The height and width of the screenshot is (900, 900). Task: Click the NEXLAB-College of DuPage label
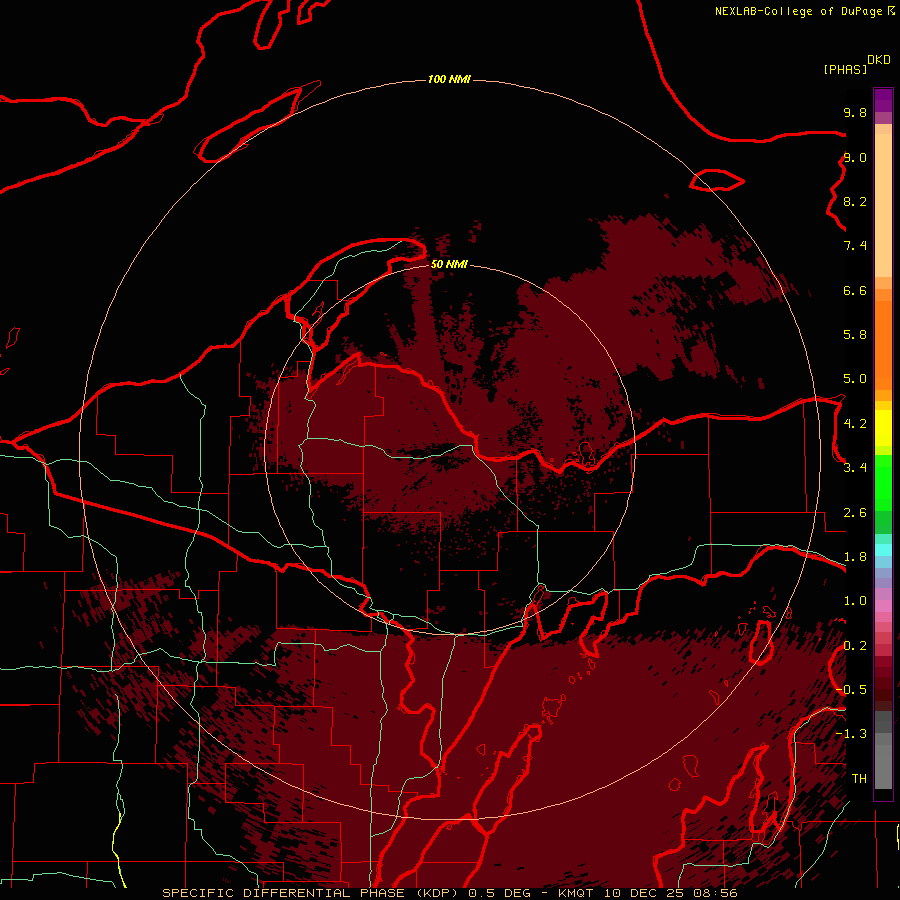click(x=798, y=11)
